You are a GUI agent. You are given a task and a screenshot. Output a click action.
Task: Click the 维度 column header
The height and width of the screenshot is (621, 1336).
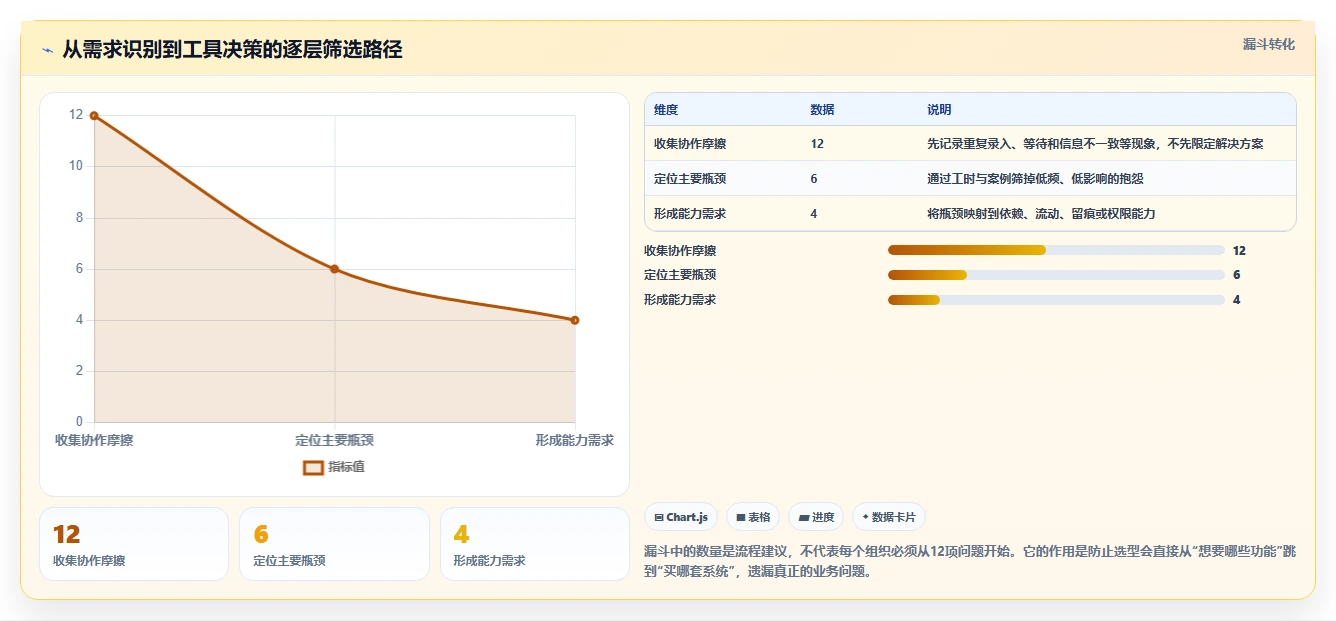(x=666, y=110)
